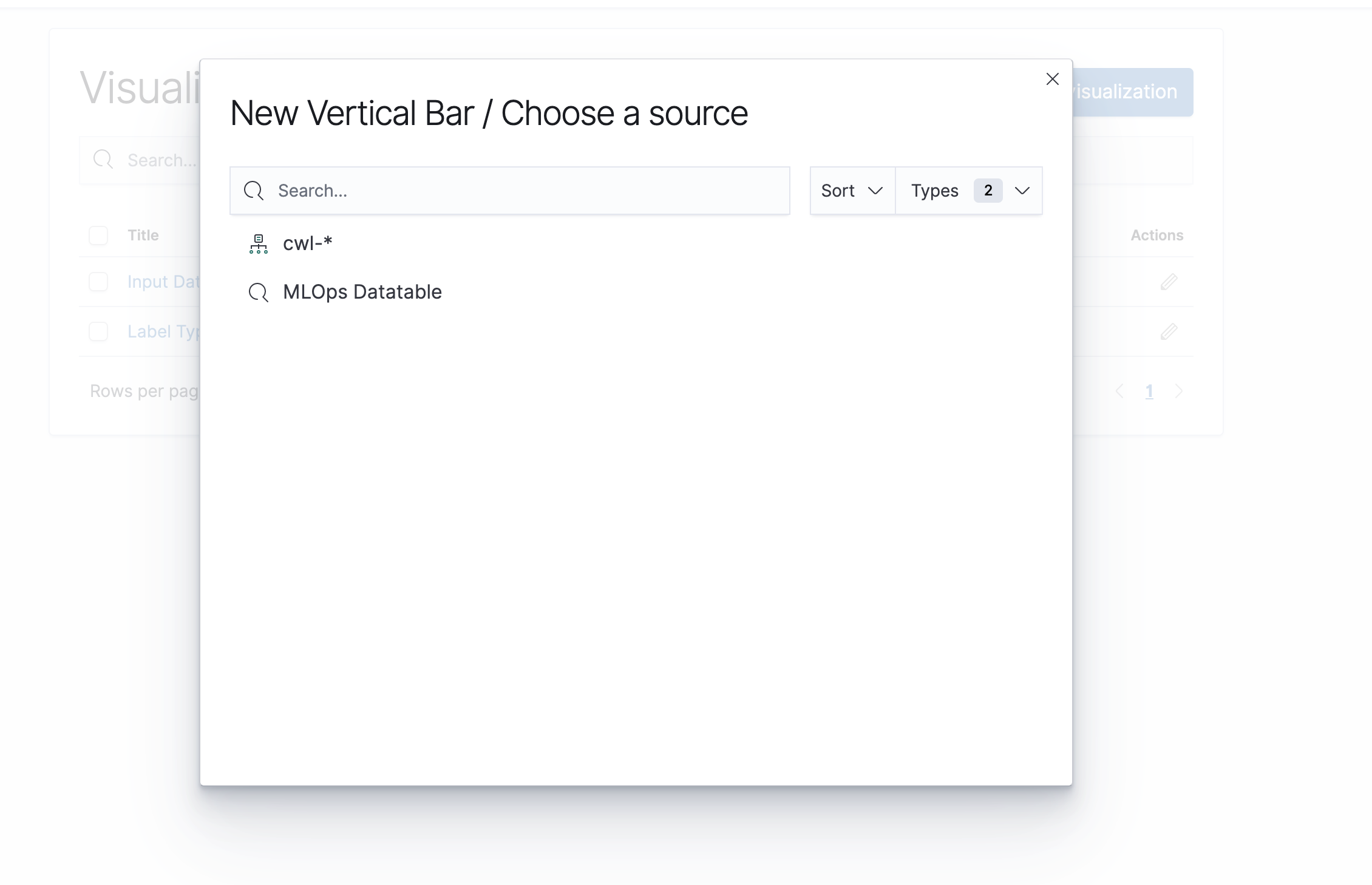
Task: Click the create visualization button behind modal
Action: coord(1133,92)
